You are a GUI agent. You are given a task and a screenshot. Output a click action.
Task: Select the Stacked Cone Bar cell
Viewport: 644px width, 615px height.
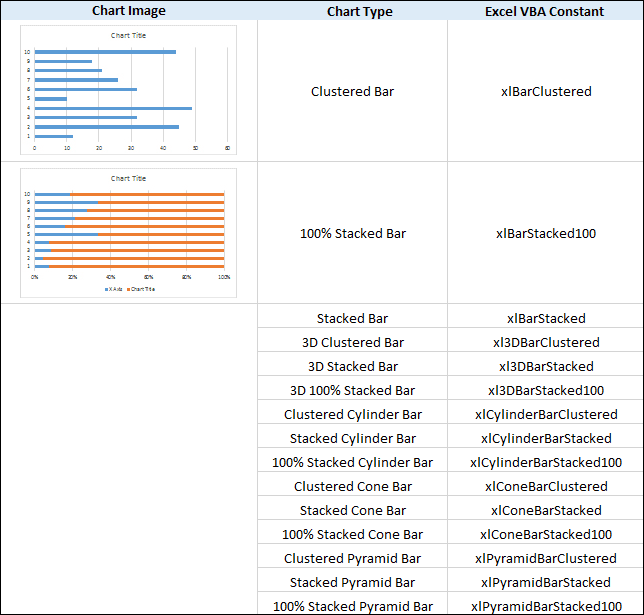tap(352, 510)
